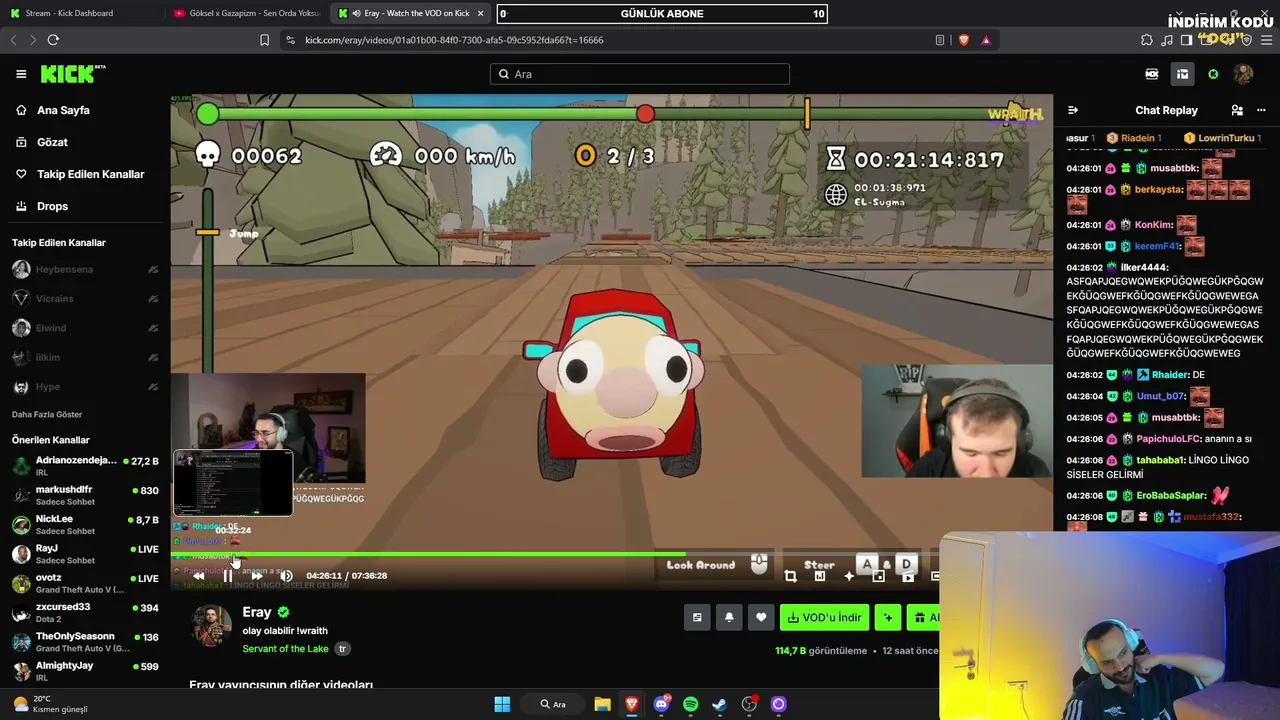Open Eray's channel avatar
This screenshot has width=1280, height=720.
click(x=211, y=626)
